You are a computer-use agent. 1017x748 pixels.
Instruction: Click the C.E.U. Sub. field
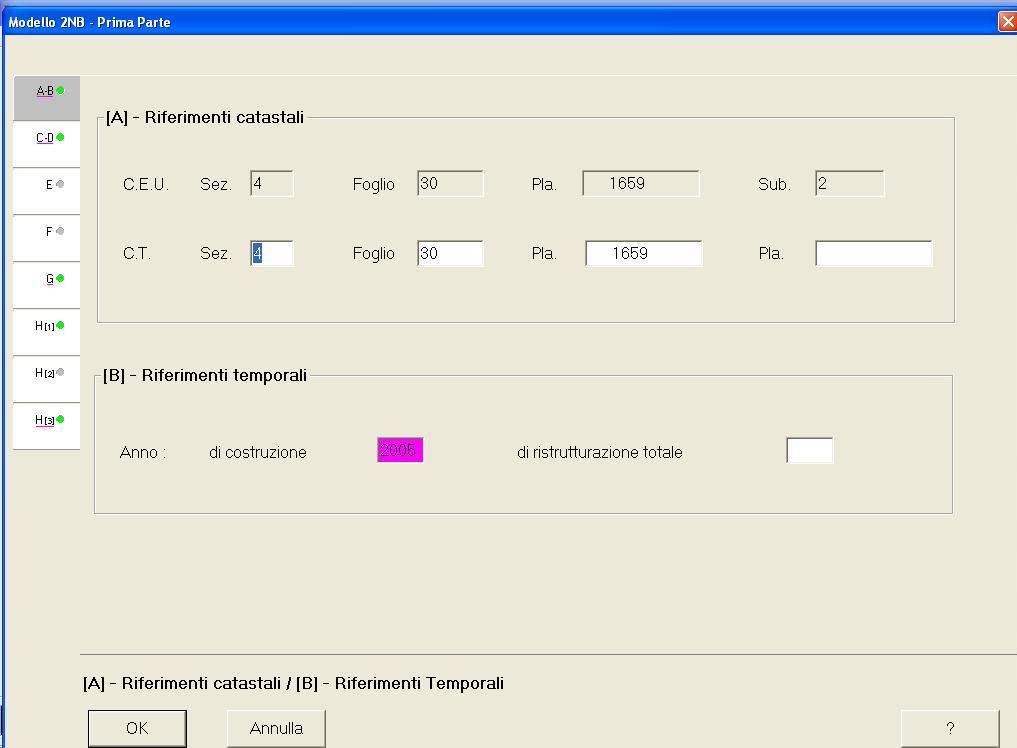849,184
